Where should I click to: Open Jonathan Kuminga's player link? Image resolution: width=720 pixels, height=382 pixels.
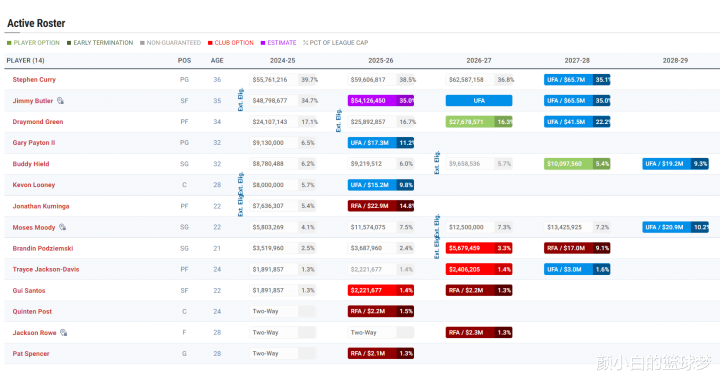coord(41,206)
